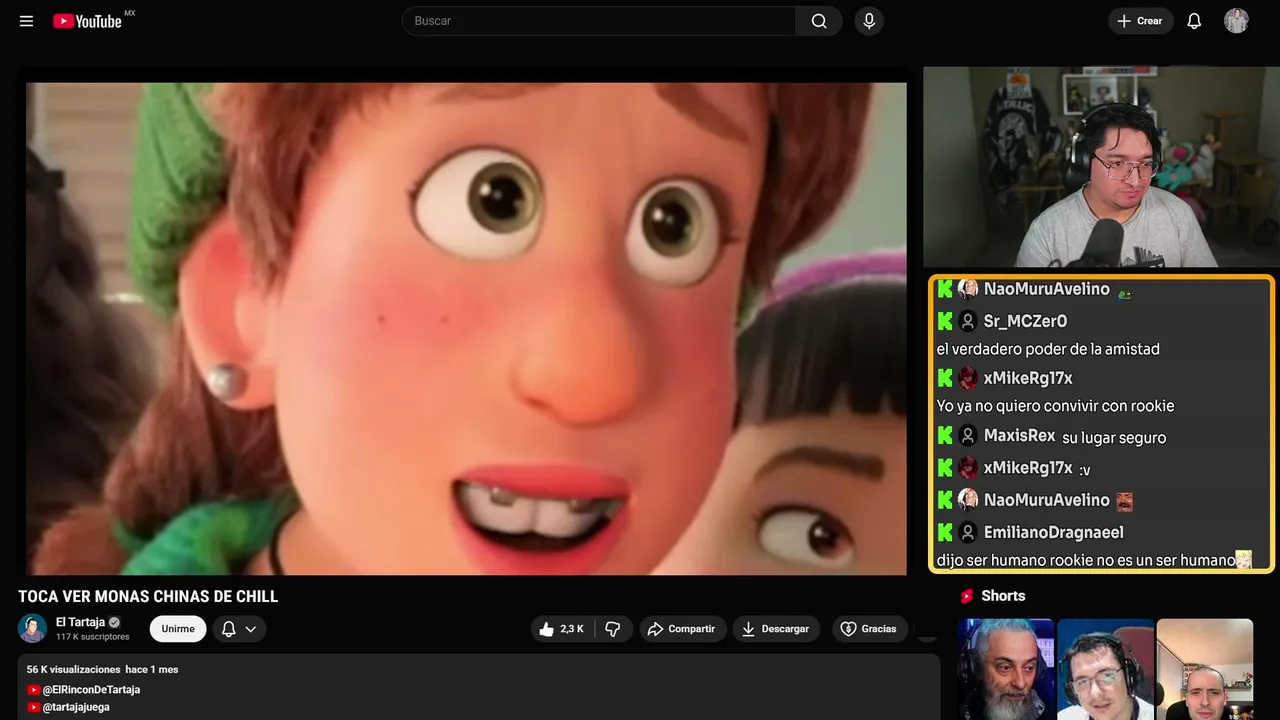Click the profile avatar beside MaxisRex in chat

click(968, 436)
